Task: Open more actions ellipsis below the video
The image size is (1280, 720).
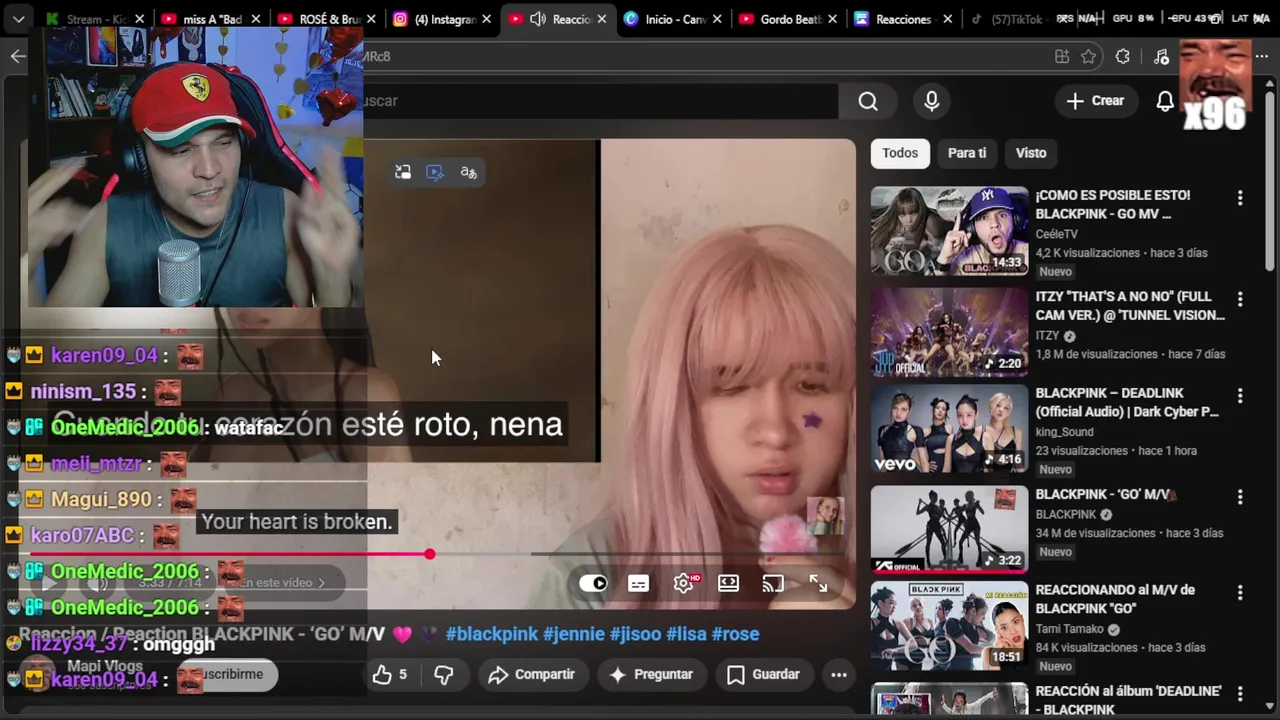Action: [x=839, y=675]
